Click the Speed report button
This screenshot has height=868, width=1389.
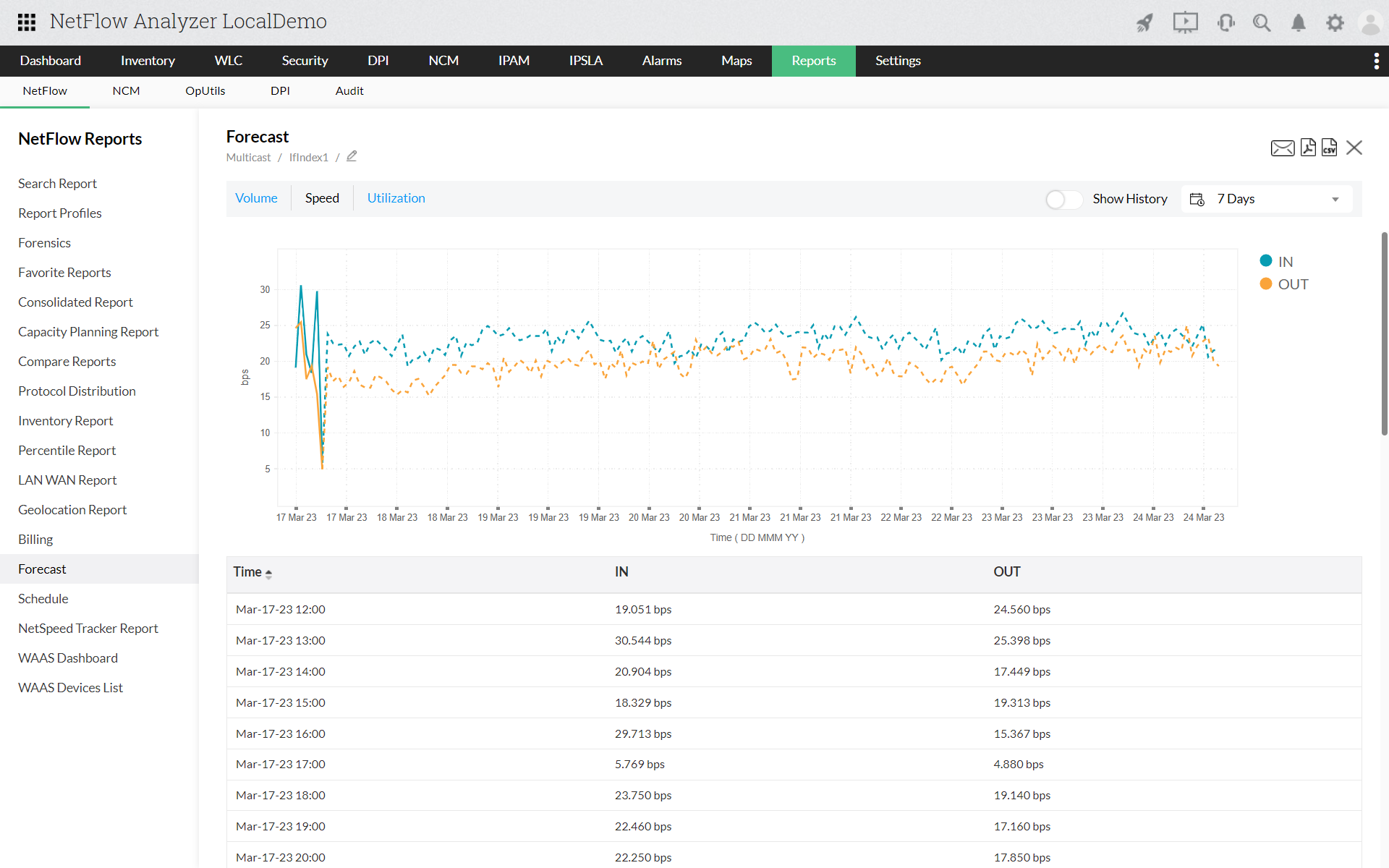[x=322, y=197]
